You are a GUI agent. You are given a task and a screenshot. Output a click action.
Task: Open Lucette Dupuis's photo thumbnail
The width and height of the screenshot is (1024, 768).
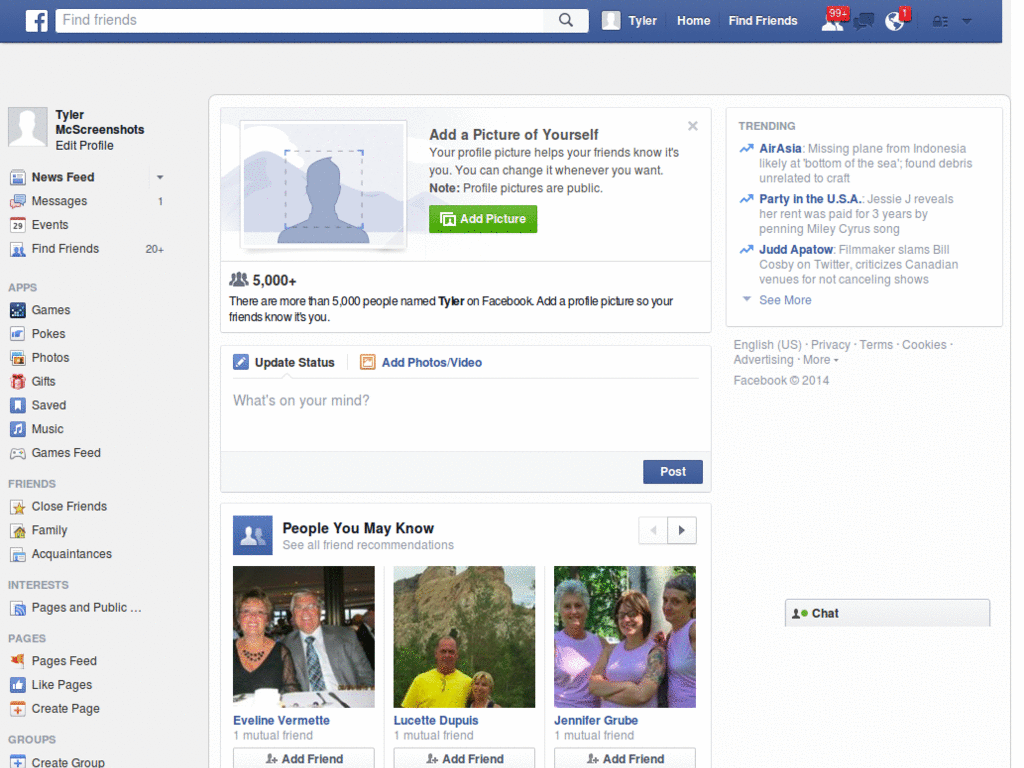click(x=464, y=637)
